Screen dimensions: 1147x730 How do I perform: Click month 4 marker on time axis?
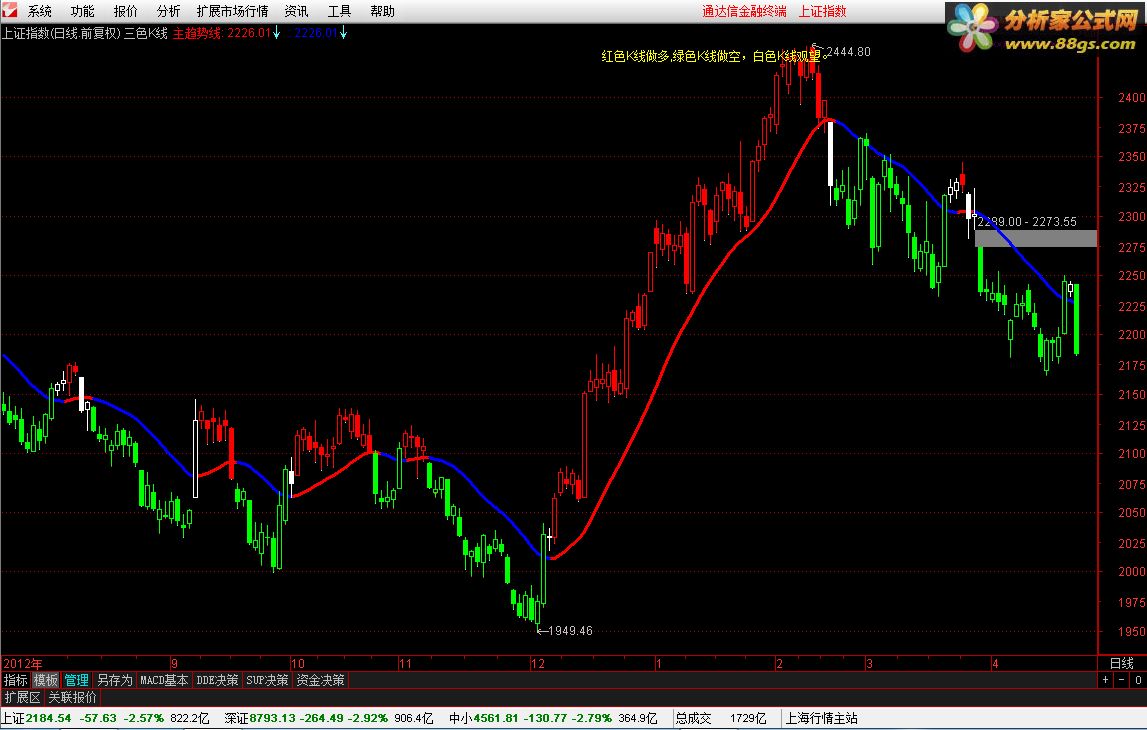(995, 663)
